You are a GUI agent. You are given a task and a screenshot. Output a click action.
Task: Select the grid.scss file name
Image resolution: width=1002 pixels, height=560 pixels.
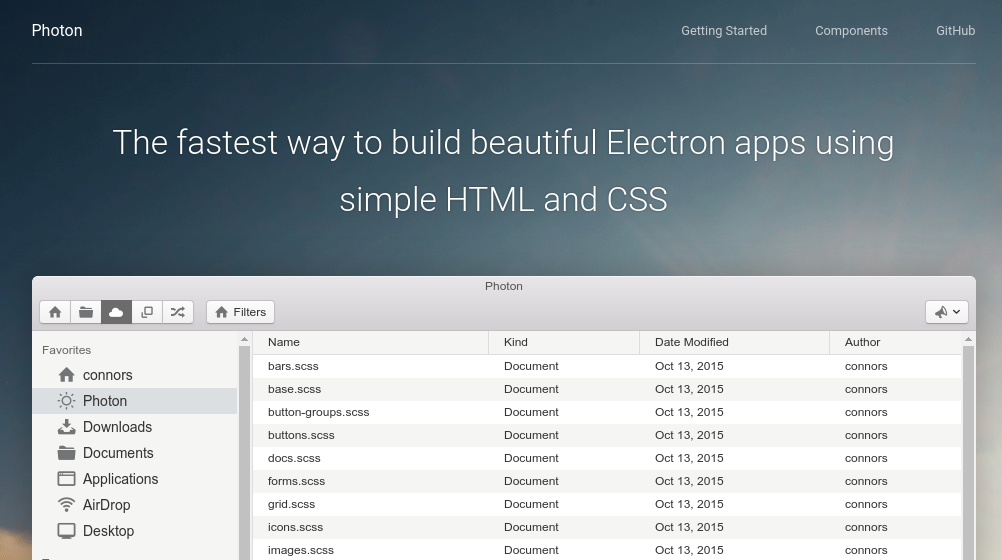(291, 504)
